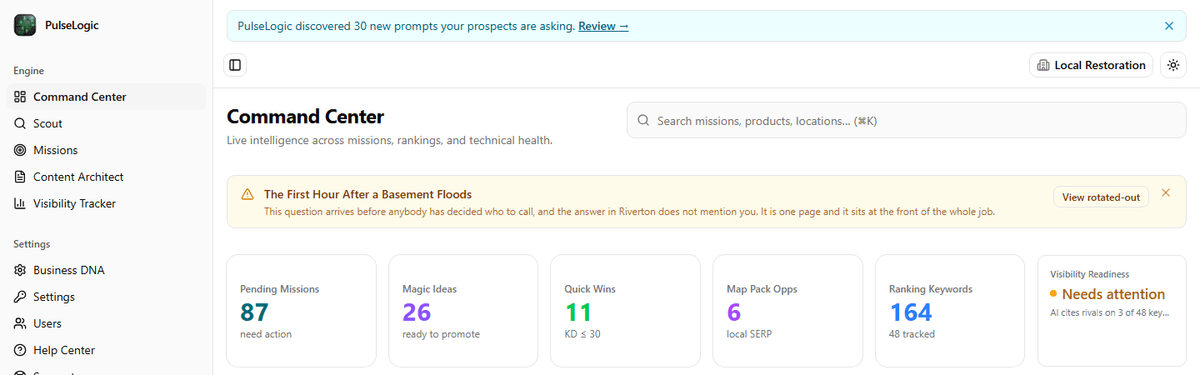Open the Content Architect document icon

tap(20, 177)
